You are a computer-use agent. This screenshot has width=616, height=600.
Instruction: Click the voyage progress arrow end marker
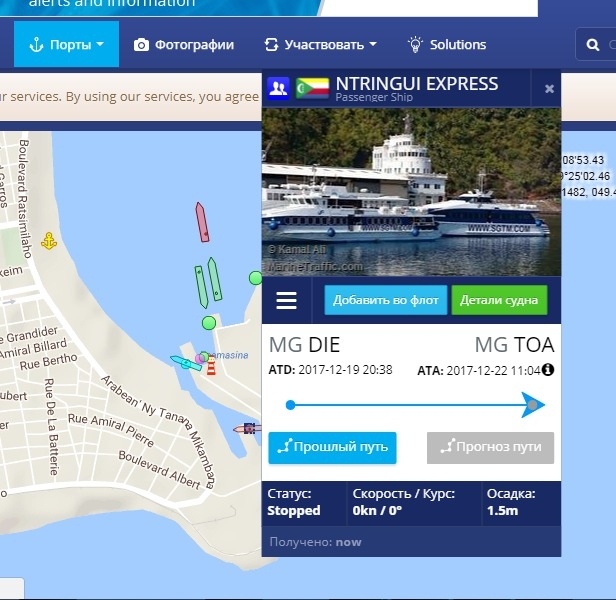tap(533, 405)
